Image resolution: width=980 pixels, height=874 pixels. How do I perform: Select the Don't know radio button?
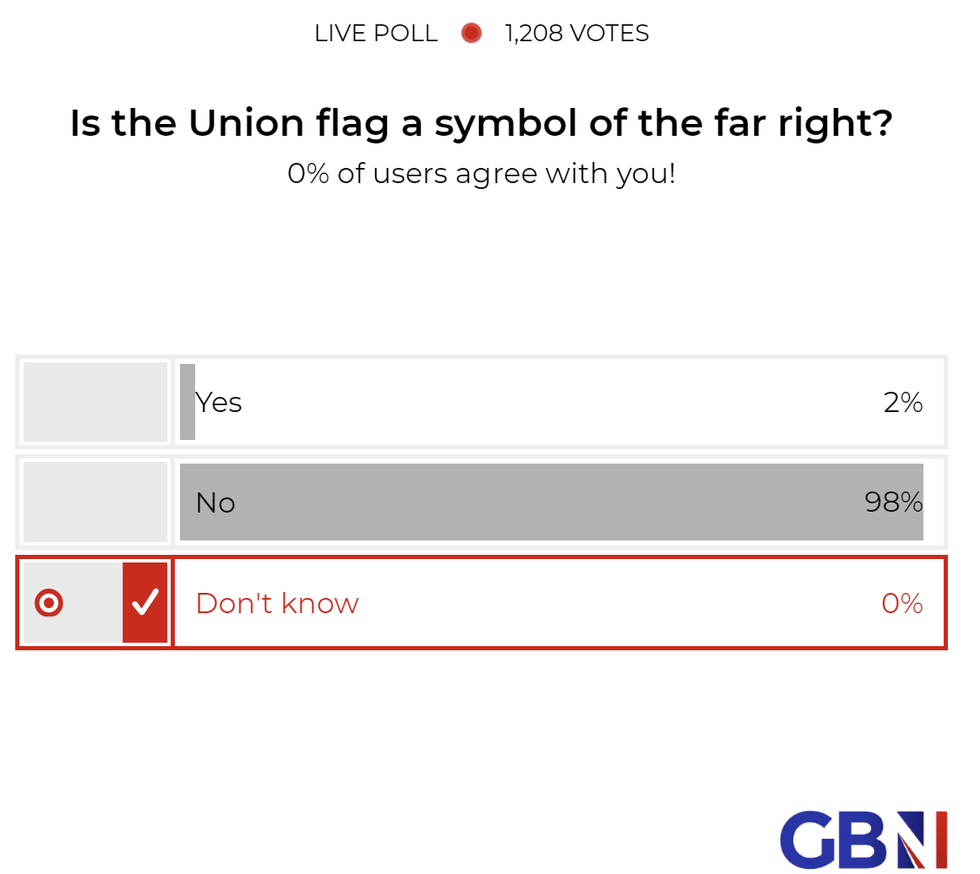(x=49, y=603)
